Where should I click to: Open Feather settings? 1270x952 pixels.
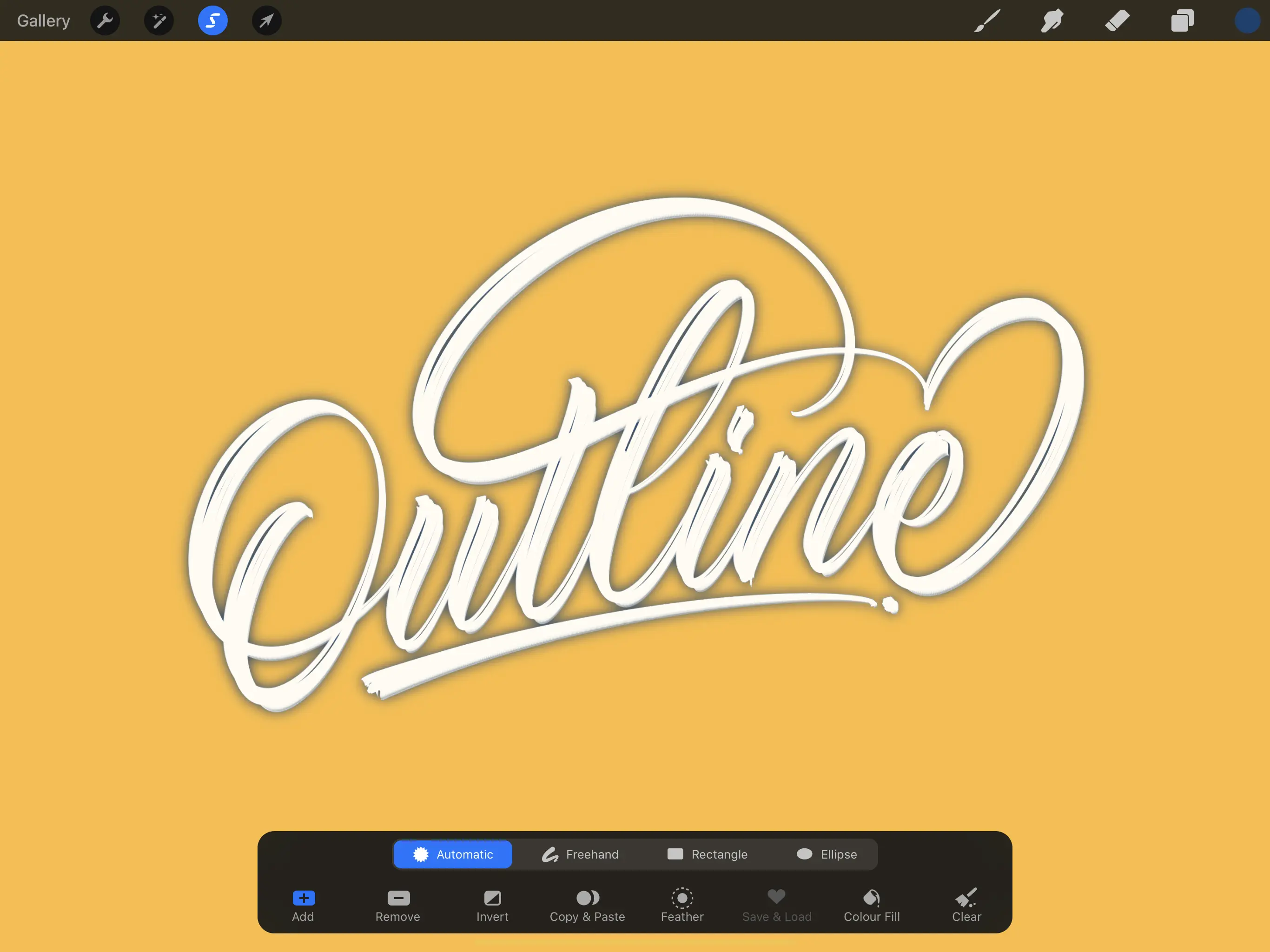pyautogui.click(x=682, y=906)
